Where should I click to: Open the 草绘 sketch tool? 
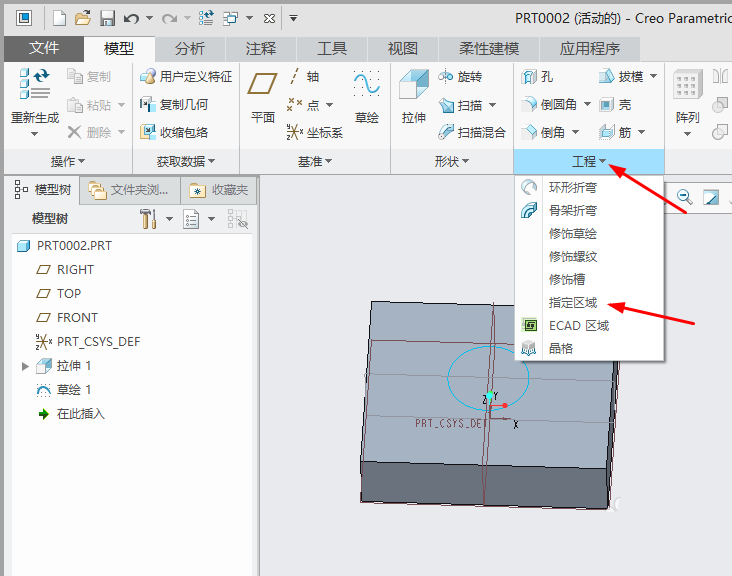click(x=366, y=97)
